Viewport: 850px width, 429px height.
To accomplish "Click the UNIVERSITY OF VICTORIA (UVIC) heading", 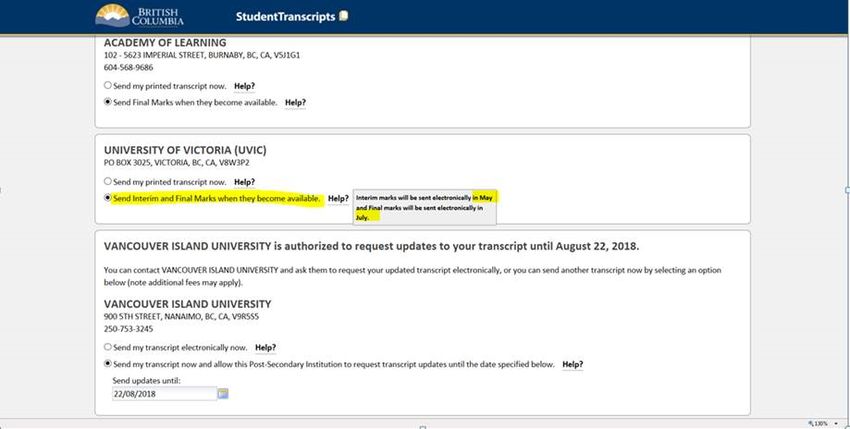I will pos(185,150).
